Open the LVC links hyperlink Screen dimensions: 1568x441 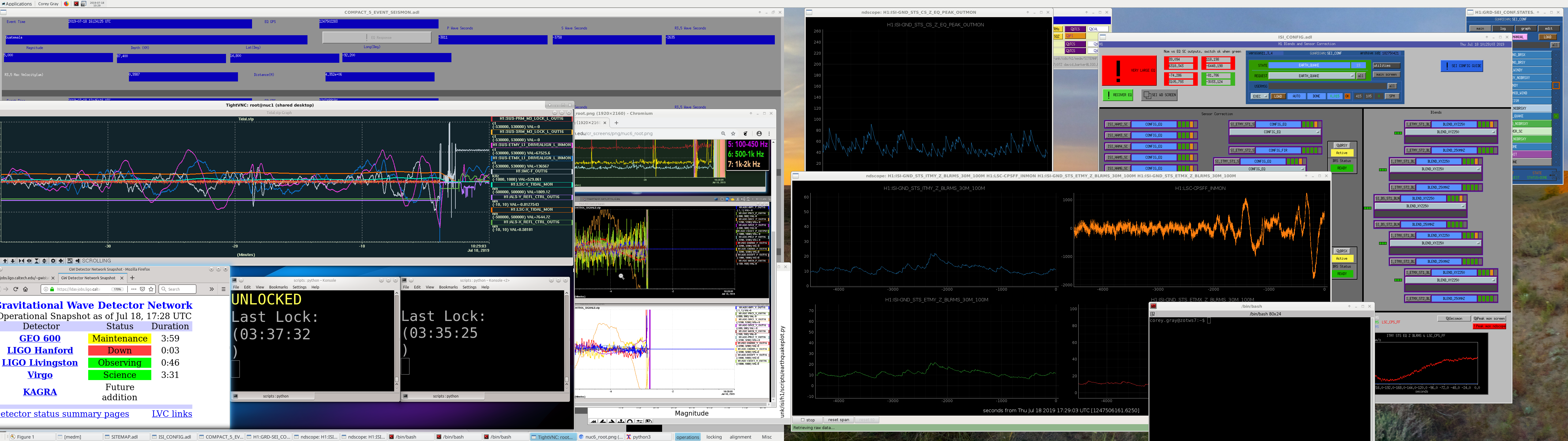171,414
